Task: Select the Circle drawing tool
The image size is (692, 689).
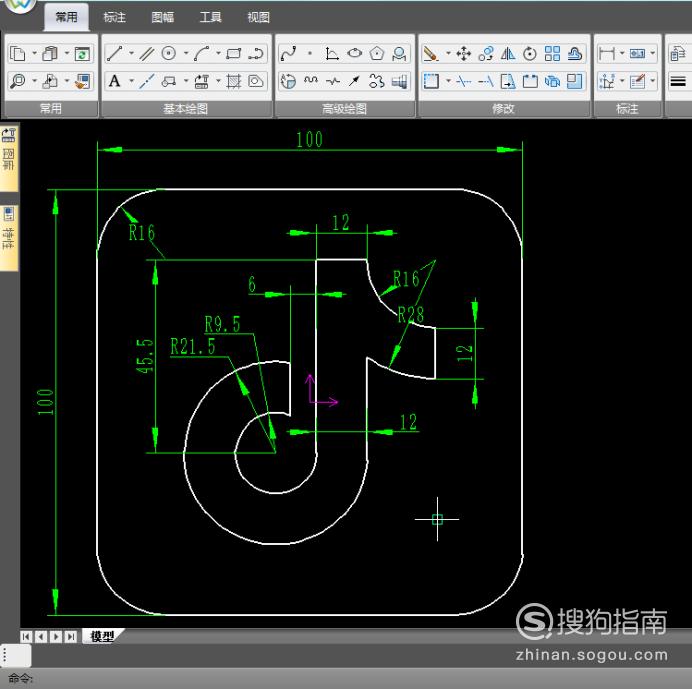Action: (x=169, y=54)
